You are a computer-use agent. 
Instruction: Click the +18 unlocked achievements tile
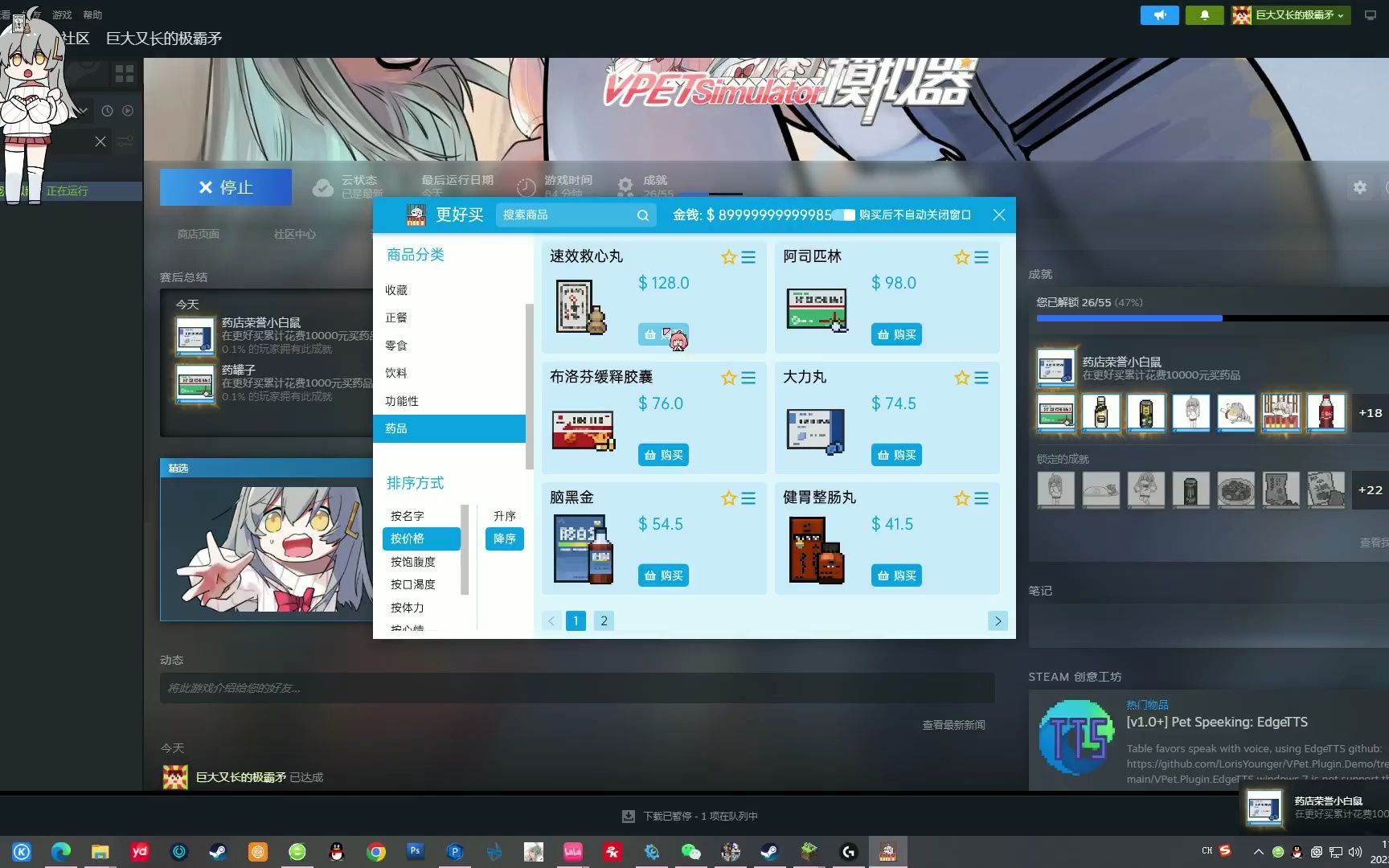tap(1370, 413)
